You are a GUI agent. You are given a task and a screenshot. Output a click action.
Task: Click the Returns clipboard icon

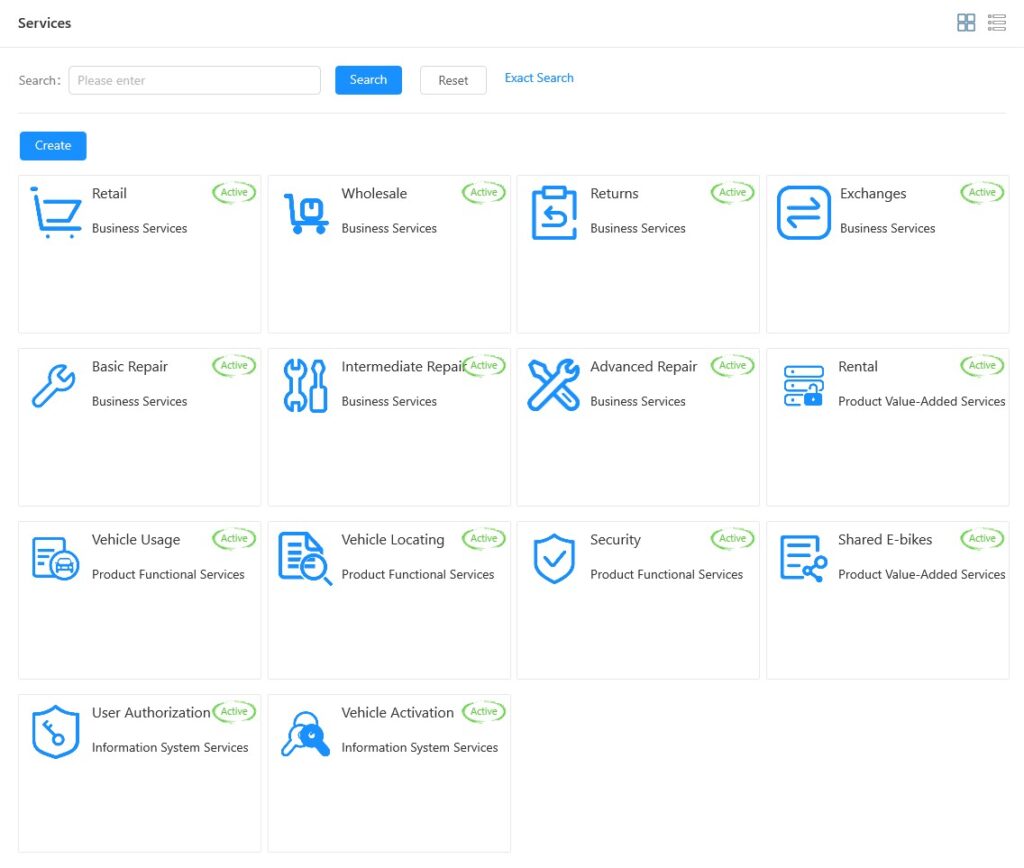(x=554, y=213)
